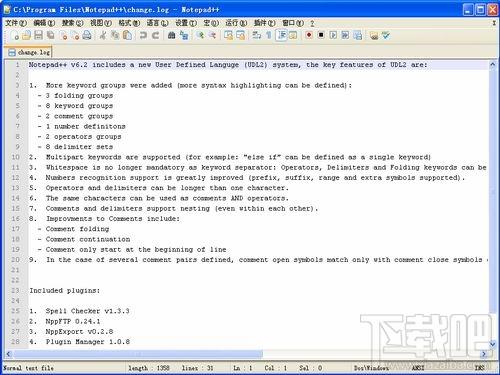Toggle the INS insert mode indicator
This screenshot has height=375, width=500.
coord(479,368)
